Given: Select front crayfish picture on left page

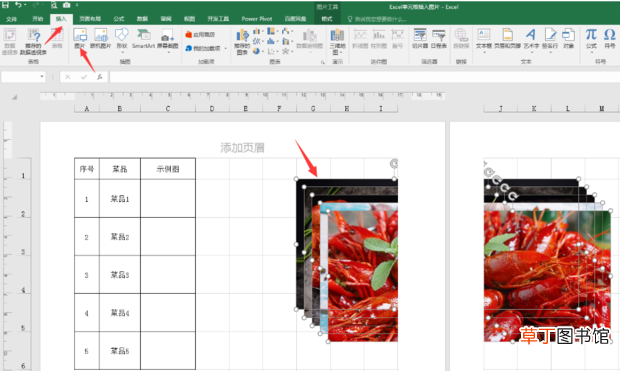Looking at the screenshot, I should pyautogui.click(x=363, y=276).
